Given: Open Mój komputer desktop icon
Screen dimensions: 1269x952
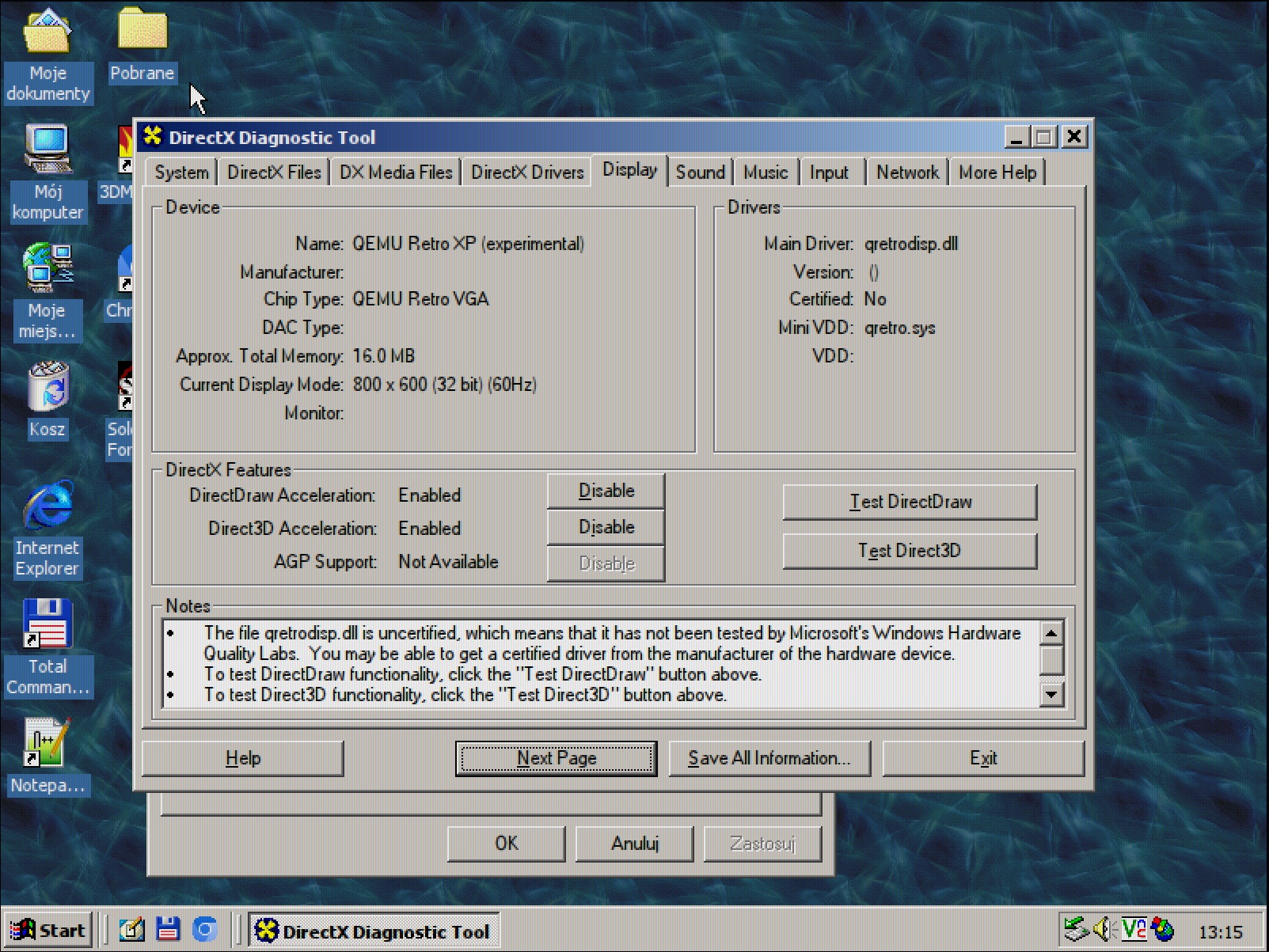Looking at the screenshot, I should (47, 173).
